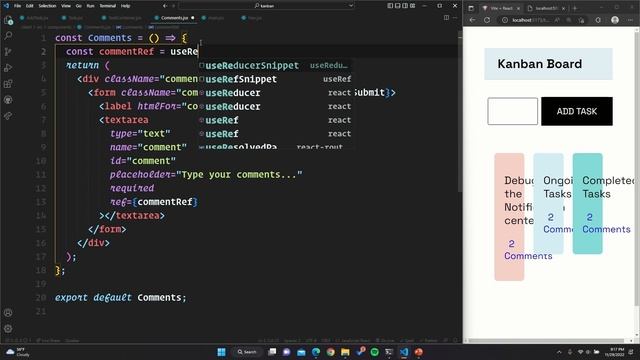Select the useRefSnippet suggestion
The height and width of the screenshot is (360, 640).
coord(275,79)
